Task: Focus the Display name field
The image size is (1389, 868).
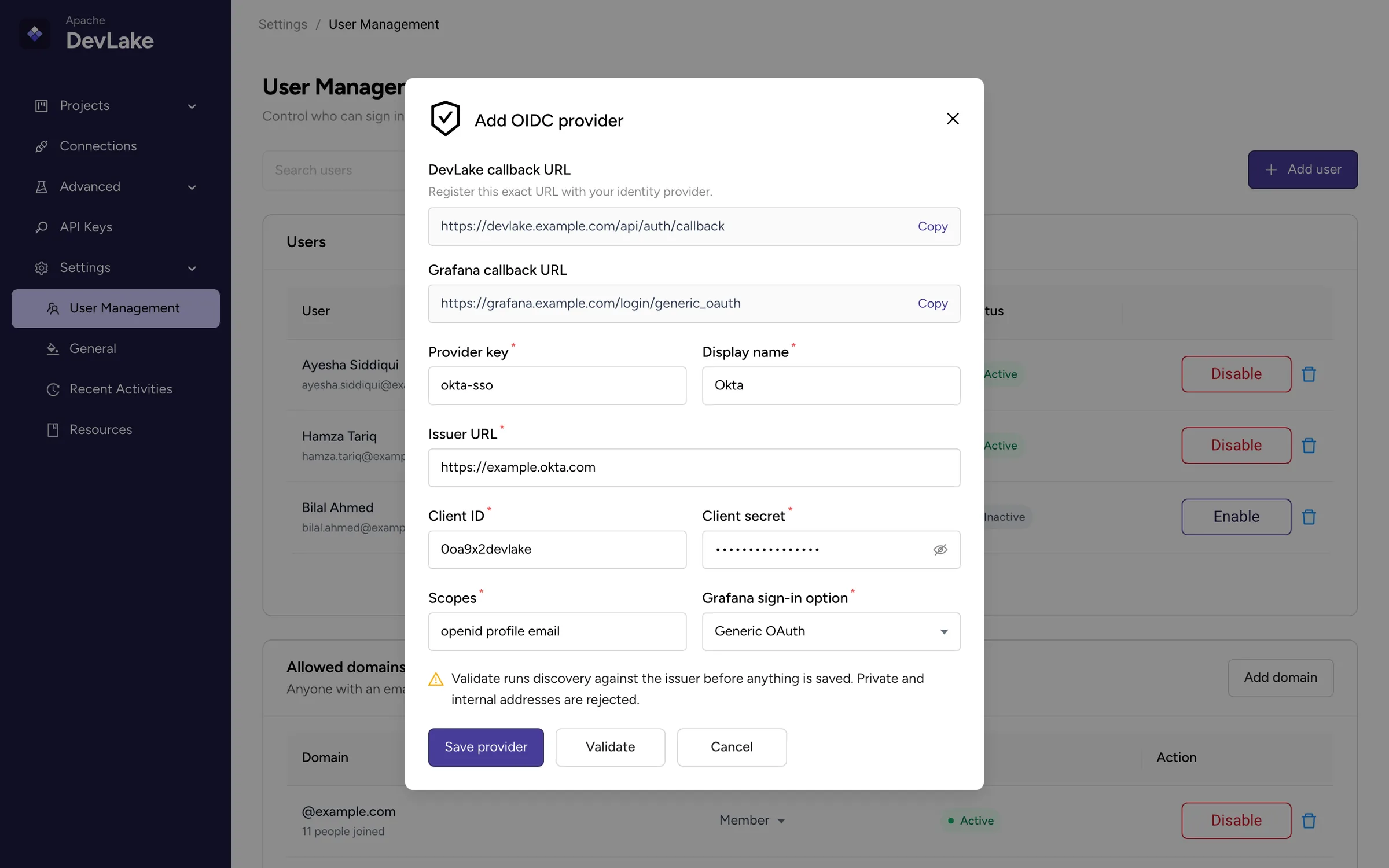Action: (831, 385)
